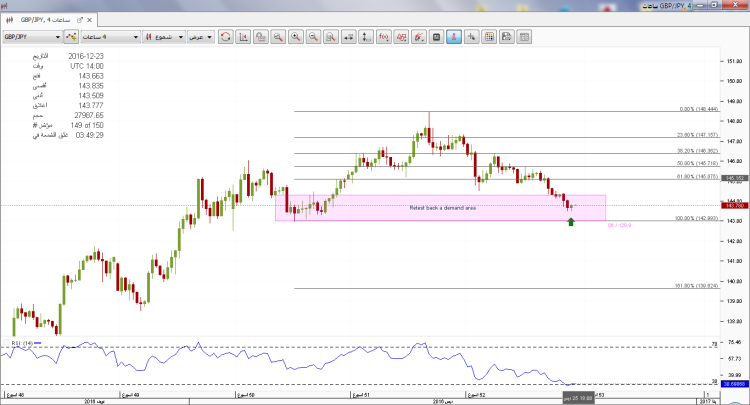This screenshot has width=750, height=405.
Task: Click the candlestick app icon at top-left
Action: (4, 6)
